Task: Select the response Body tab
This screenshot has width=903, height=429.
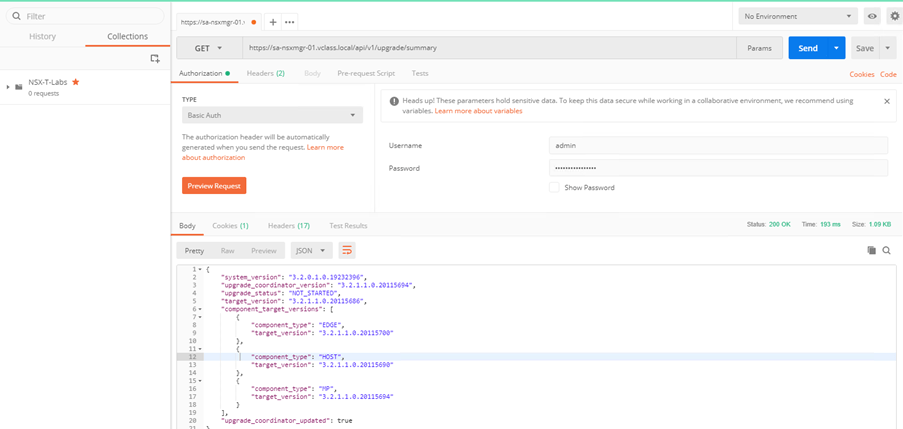Action: pos(187,226)
